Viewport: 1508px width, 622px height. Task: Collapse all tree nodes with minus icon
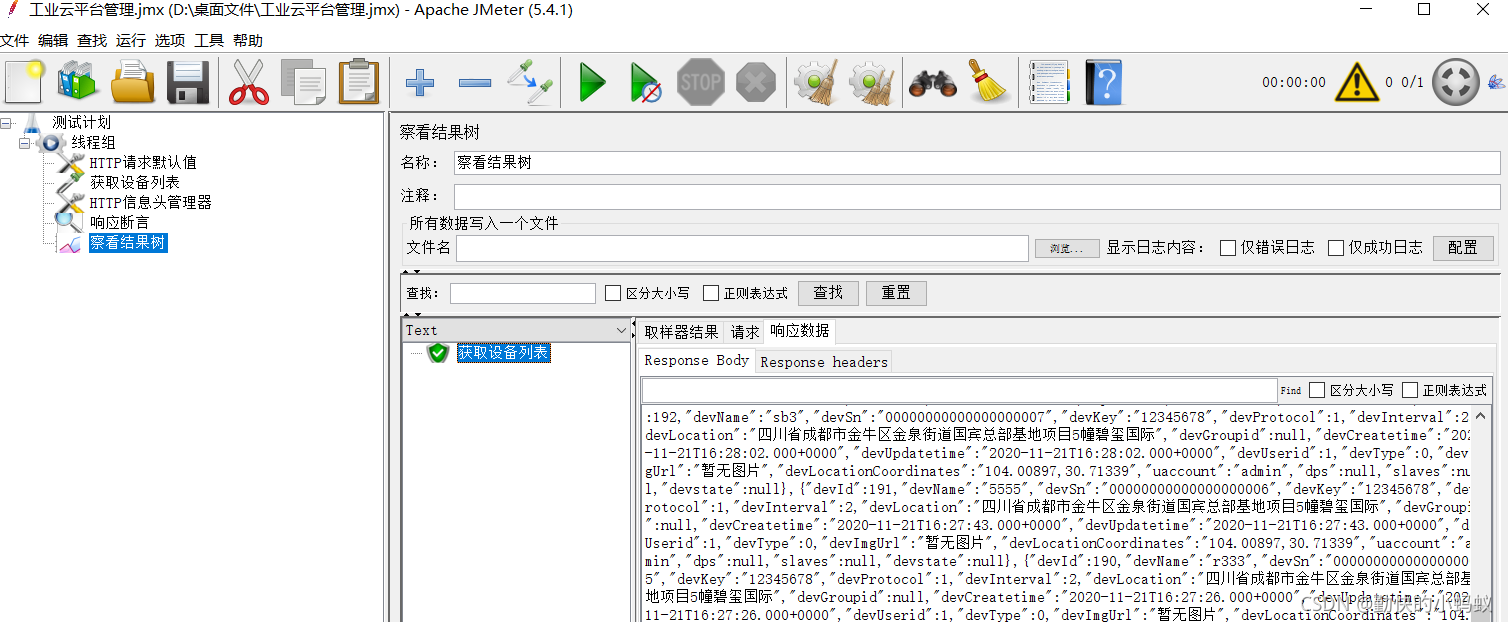474,82
